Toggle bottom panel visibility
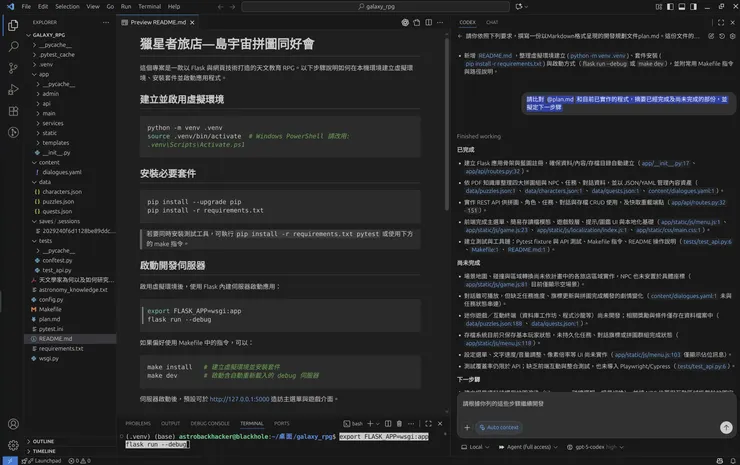Screen dimensions: 740x465 point(682,7)
